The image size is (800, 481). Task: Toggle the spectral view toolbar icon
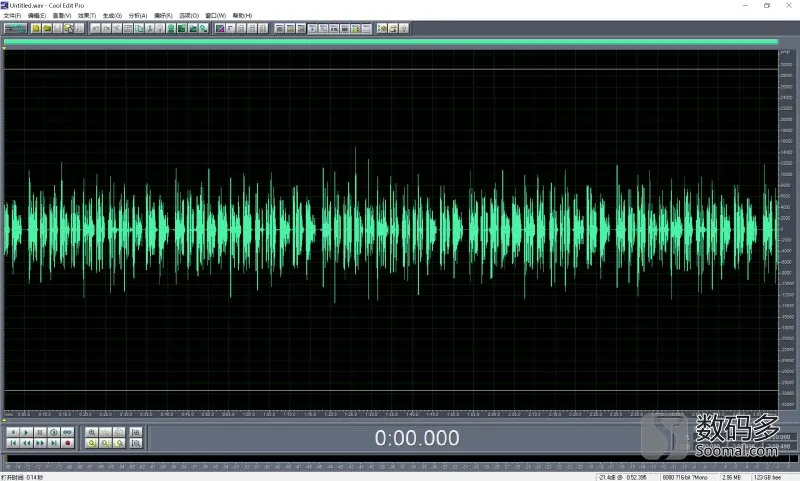tap(220, 29)
